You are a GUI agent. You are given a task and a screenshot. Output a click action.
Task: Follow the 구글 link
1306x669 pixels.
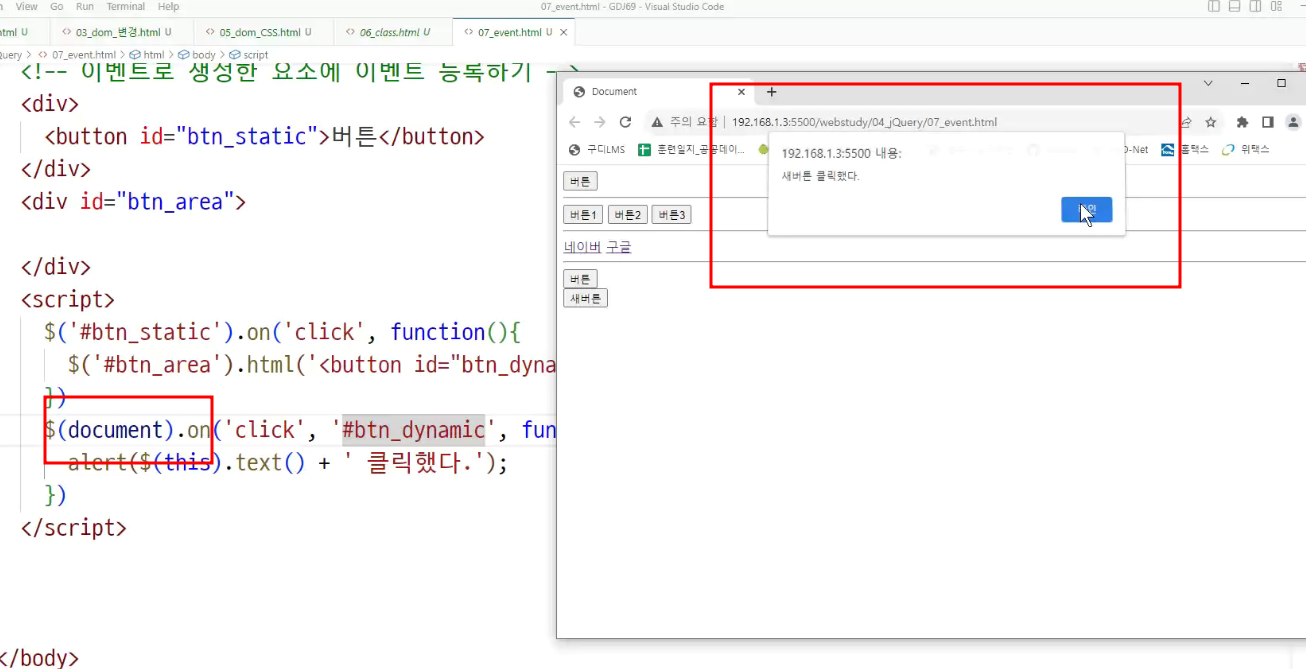(x=619, y=247)
